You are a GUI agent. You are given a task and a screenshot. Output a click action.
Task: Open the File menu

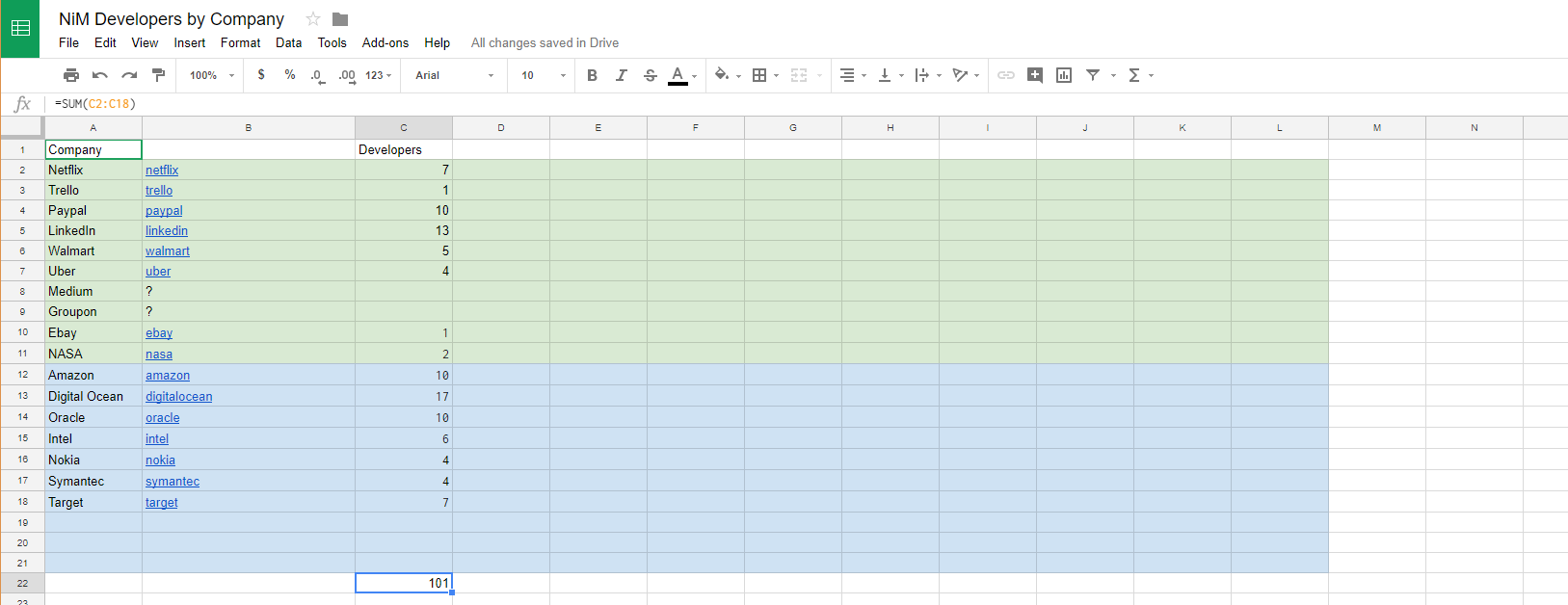(x=68, y=42)
